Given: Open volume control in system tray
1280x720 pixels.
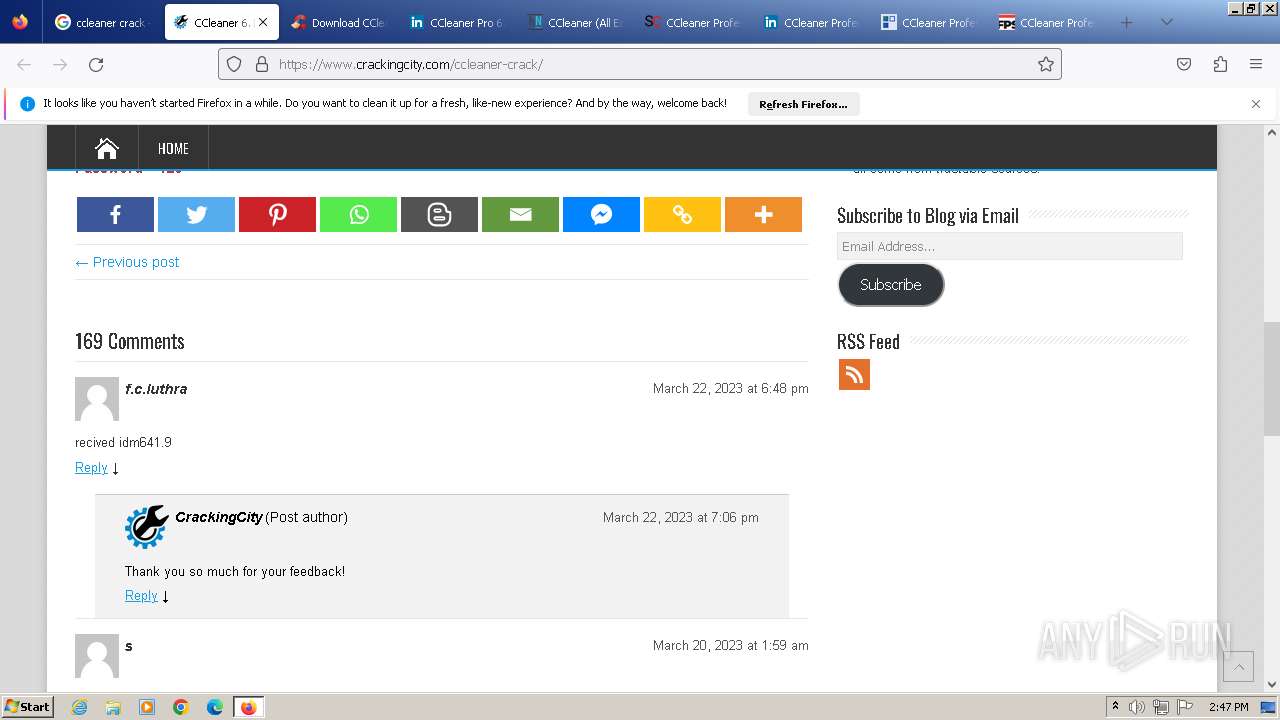Looking at the screenshot, I should pos(1137,707).
